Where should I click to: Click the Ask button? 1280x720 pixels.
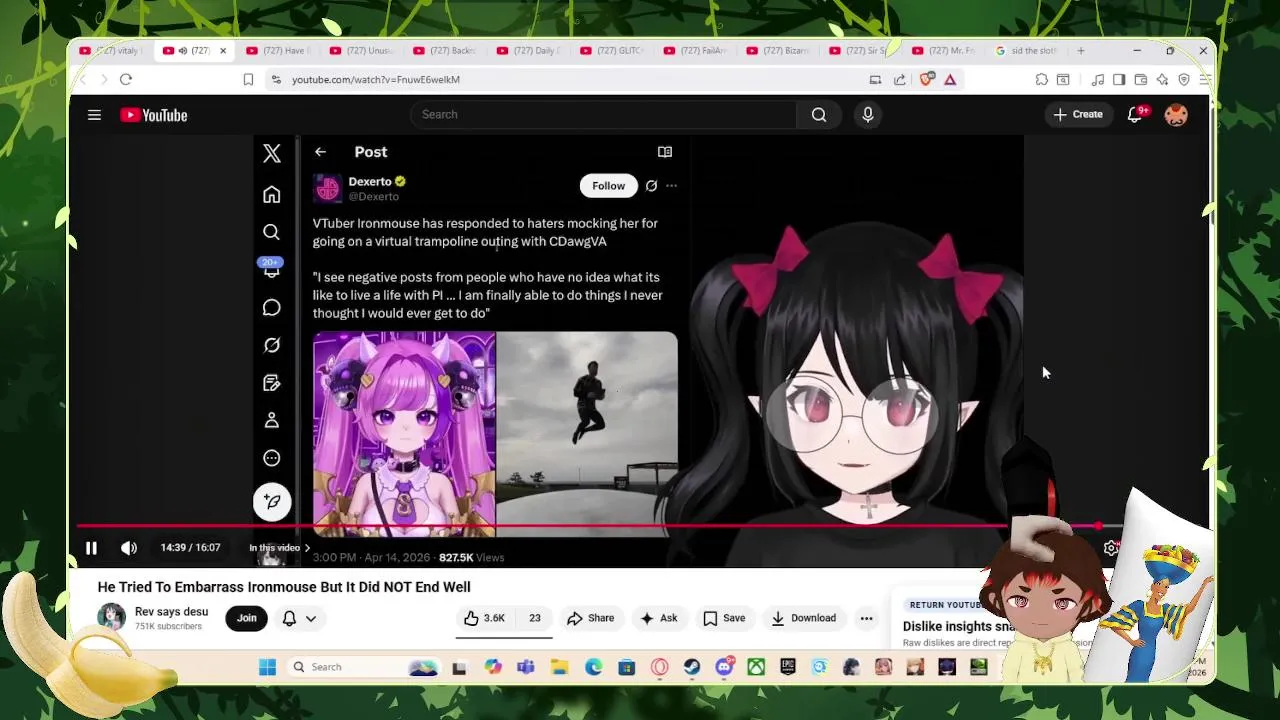659,618
